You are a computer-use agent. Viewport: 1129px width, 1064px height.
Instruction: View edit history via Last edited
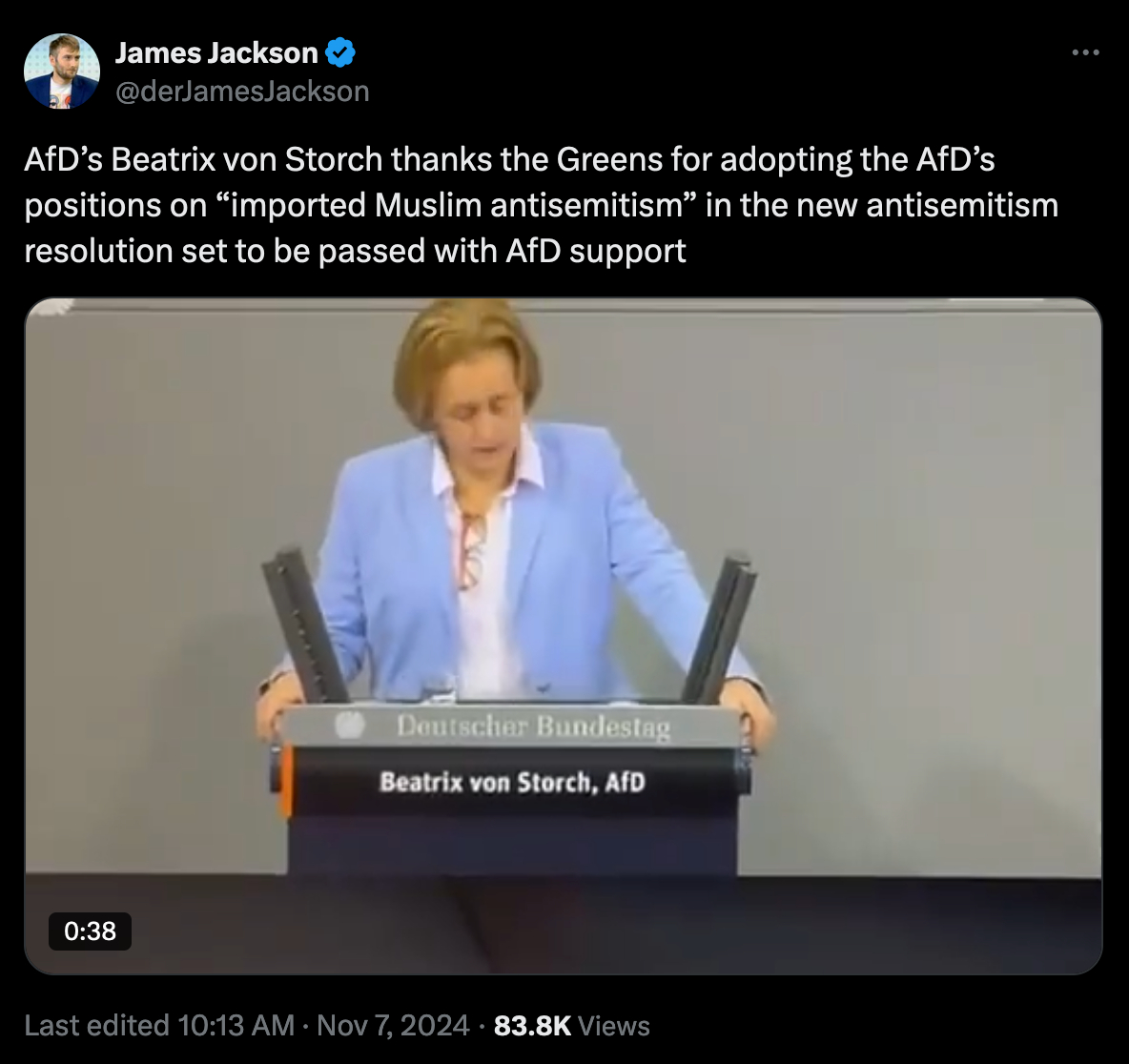tap(97, 1025)
